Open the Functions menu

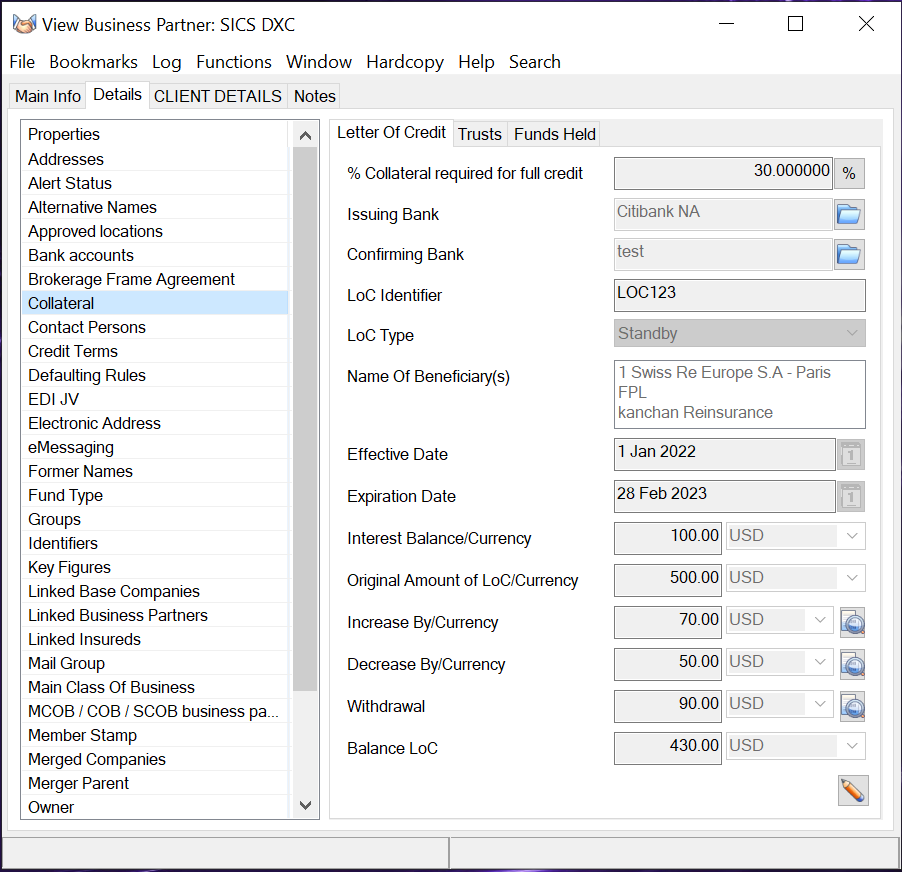(x=234, y=62)
